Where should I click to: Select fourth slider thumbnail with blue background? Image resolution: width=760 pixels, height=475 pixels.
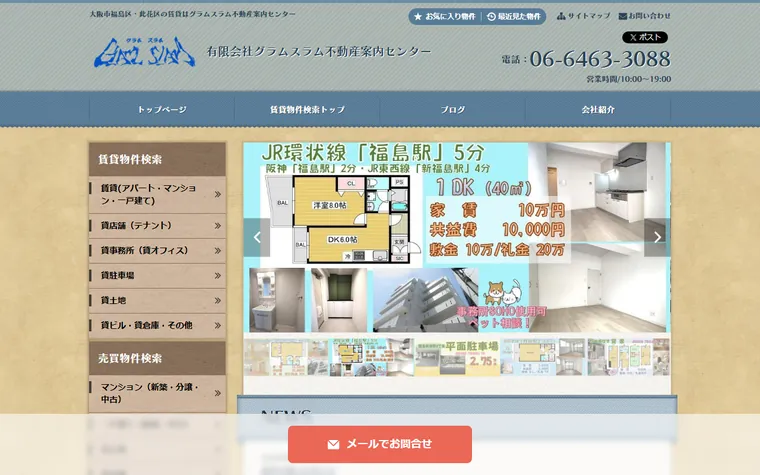[543, 357]
